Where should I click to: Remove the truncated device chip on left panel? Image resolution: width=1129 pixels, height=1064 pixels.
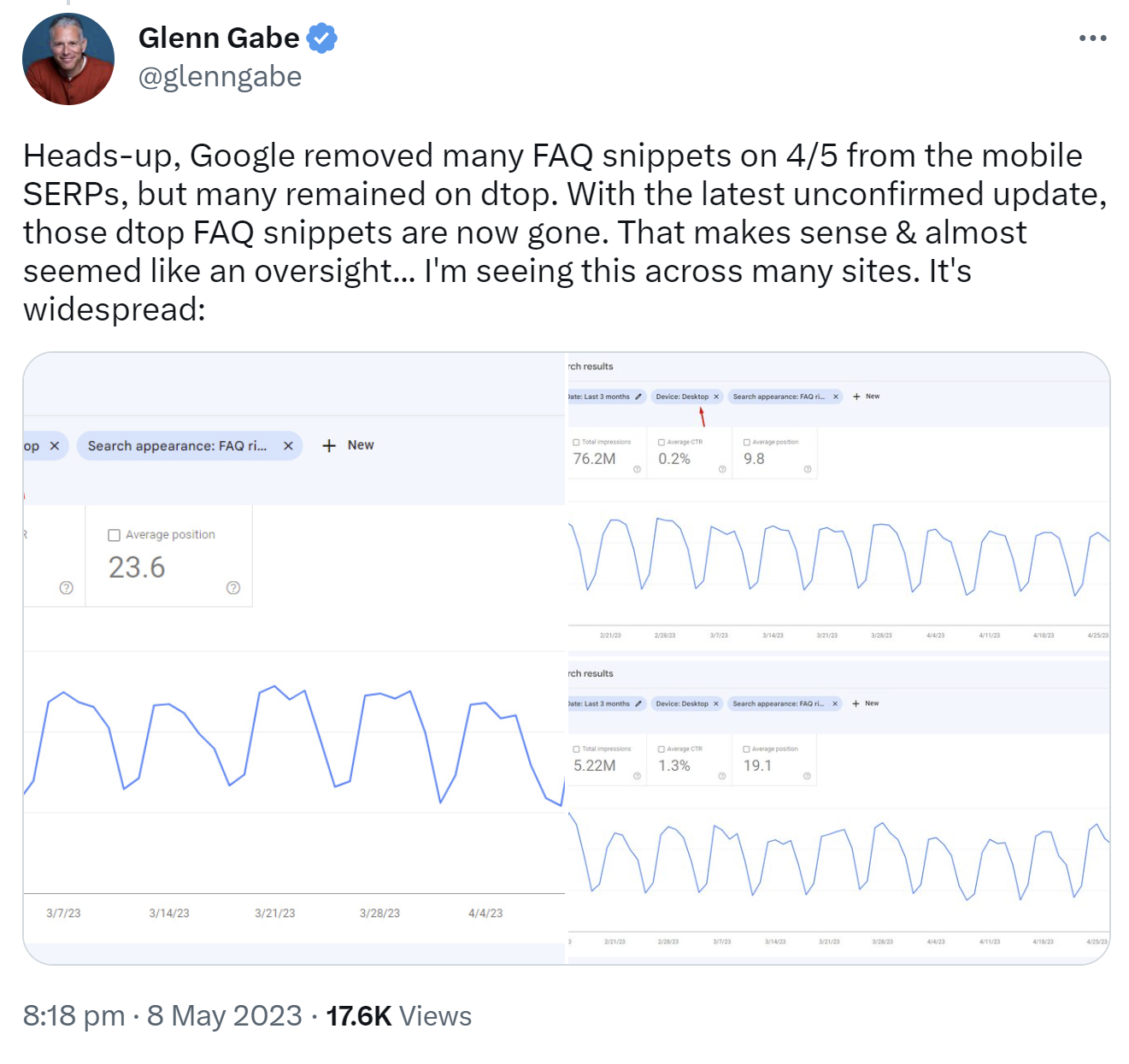[54, 445]
